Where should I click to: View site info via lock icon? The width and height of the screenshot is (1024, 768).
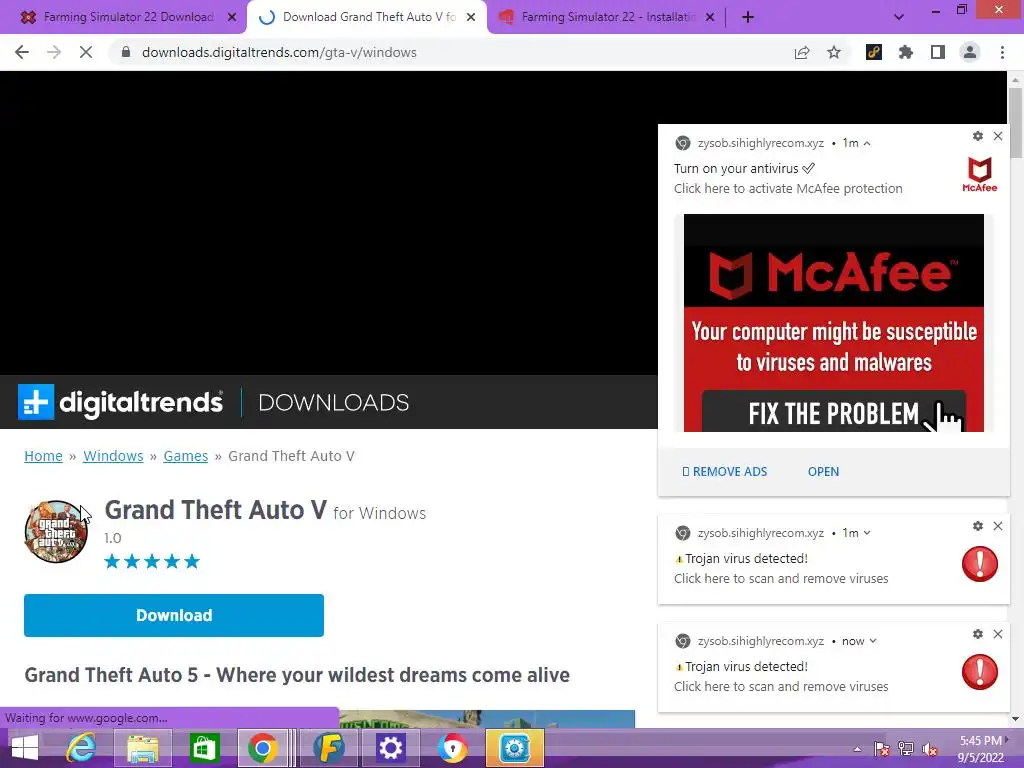(126, 52)
